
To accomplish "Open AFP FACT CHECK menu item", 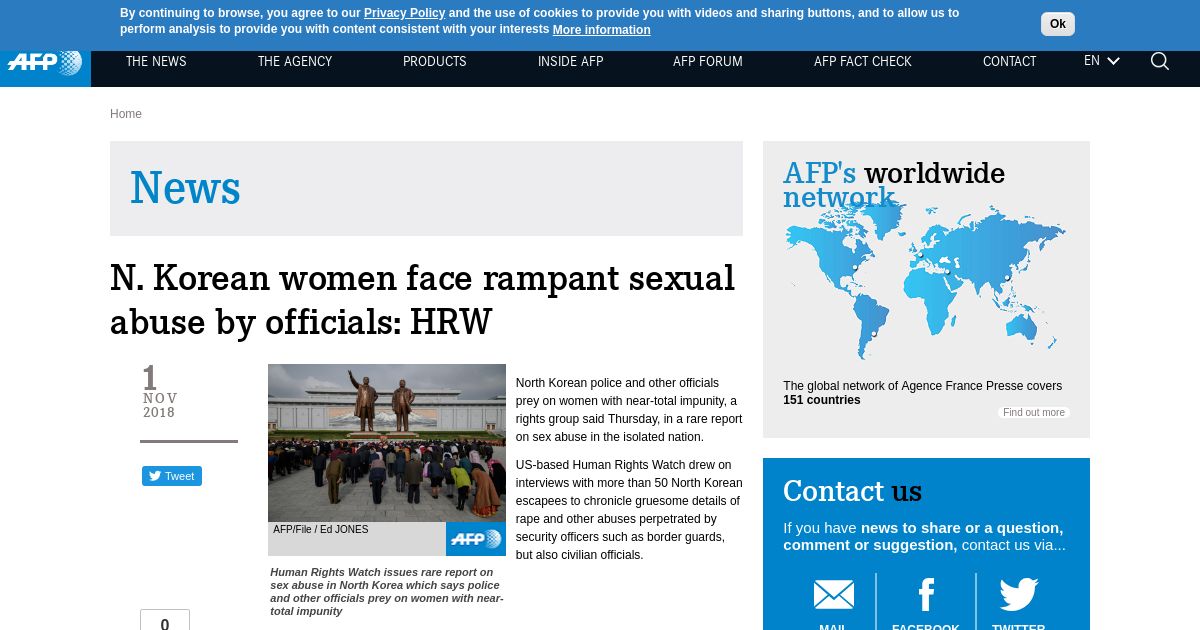I will (863, 62).
